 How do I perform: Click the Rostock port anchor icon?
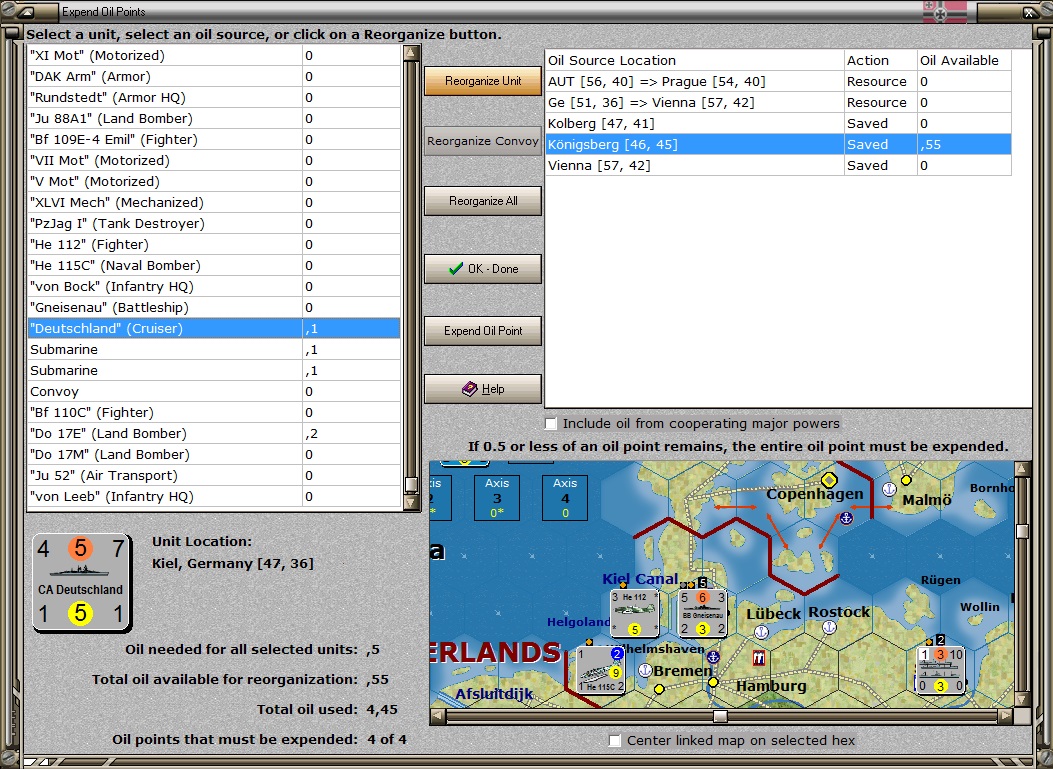(829, 627)
